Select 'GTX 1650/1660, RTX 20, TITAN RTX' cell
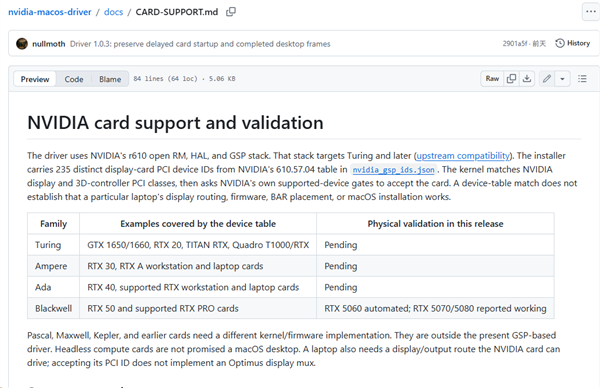This screenshot has width=600, height=388. [x=198, y=245]
